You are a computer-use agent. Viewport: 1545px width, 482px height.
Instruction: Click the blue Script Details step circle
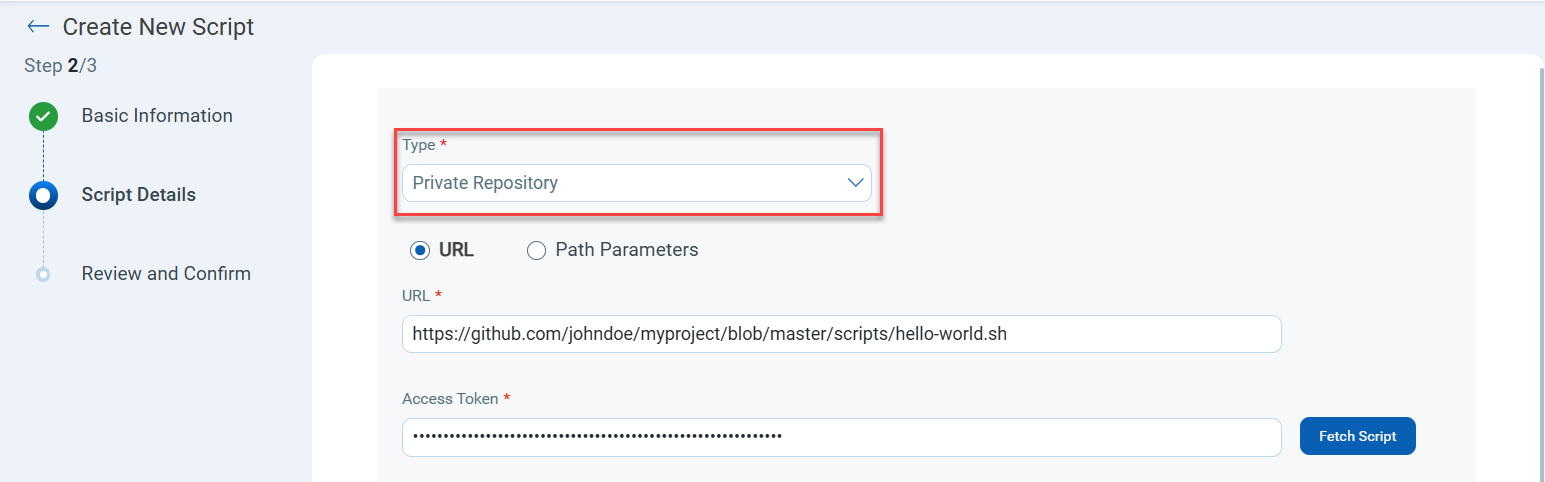point(43,195)
